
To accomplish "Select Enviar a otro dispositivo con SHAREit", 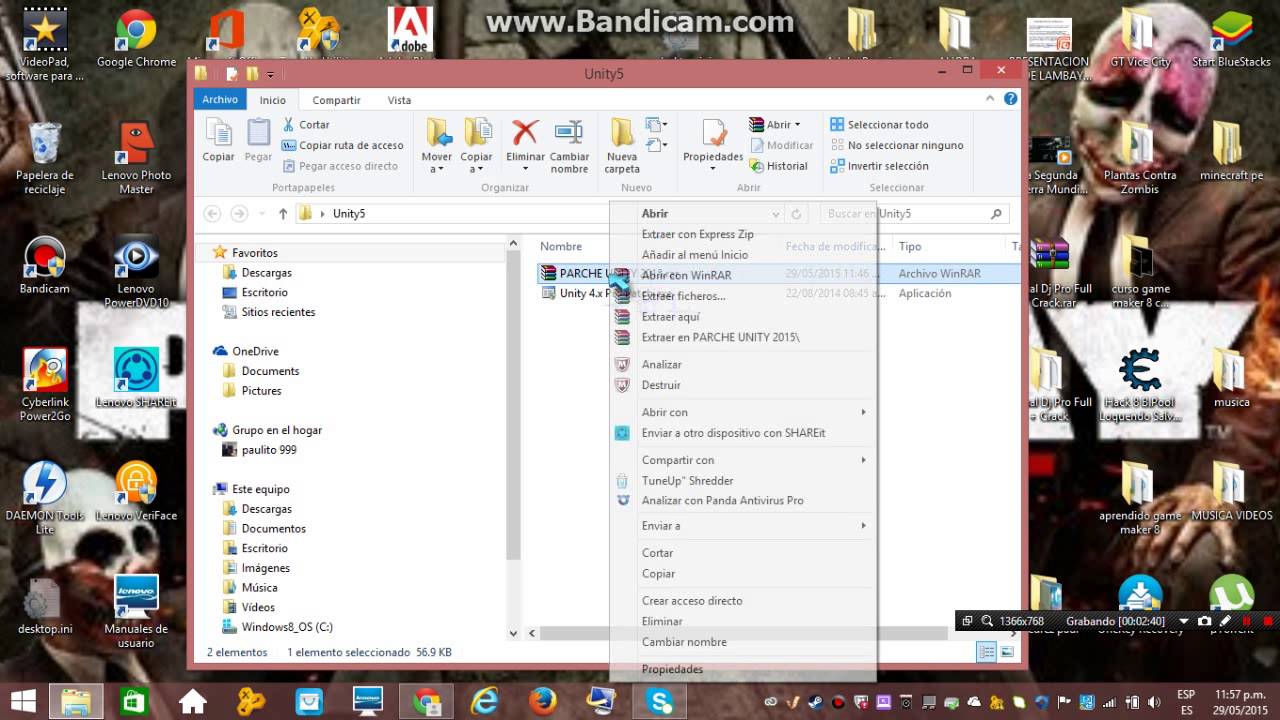I will click(x=743, y=433).
